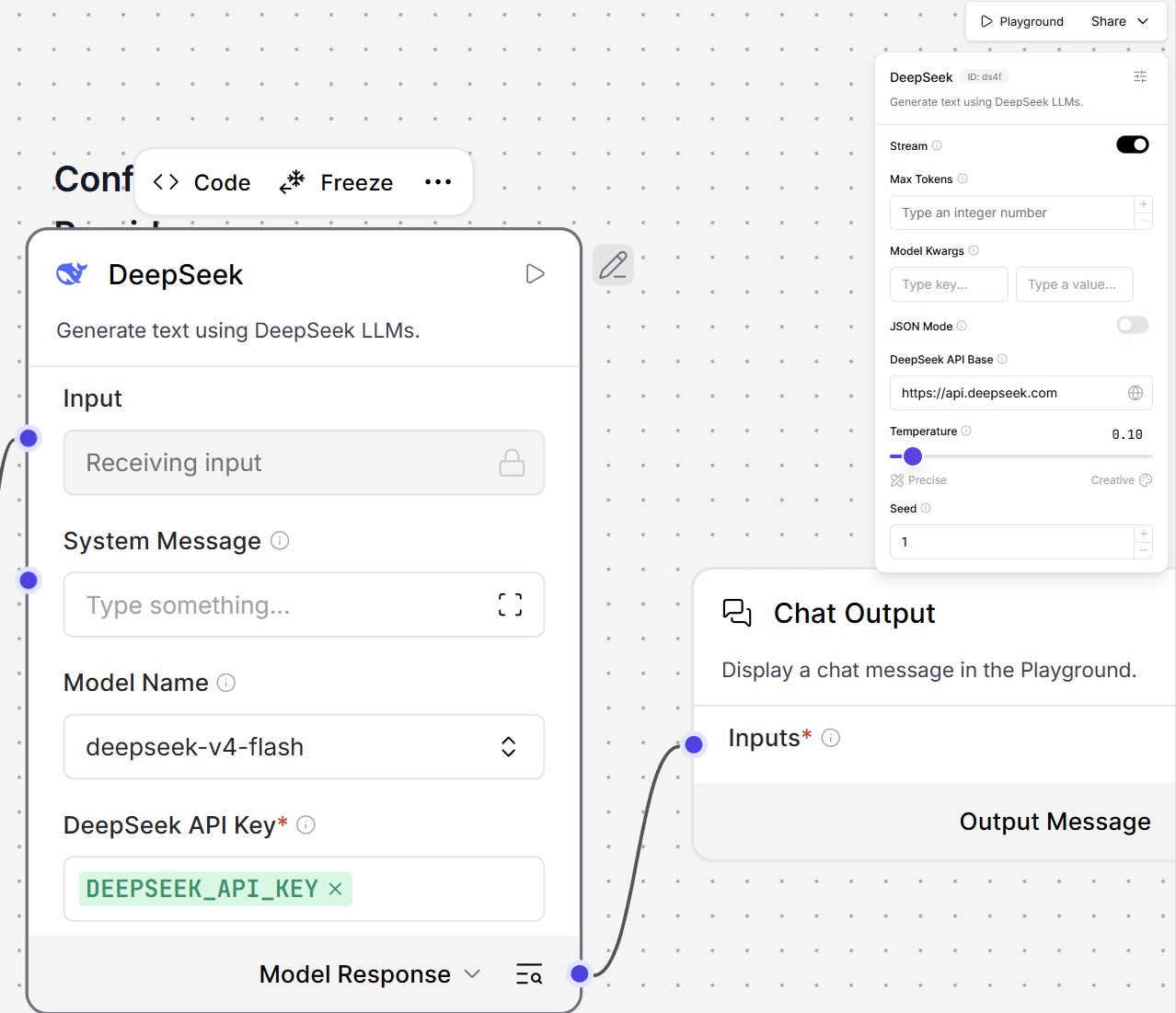Click the Model Kwargs value field
1176x1013 pixels.
[1074, 284]
